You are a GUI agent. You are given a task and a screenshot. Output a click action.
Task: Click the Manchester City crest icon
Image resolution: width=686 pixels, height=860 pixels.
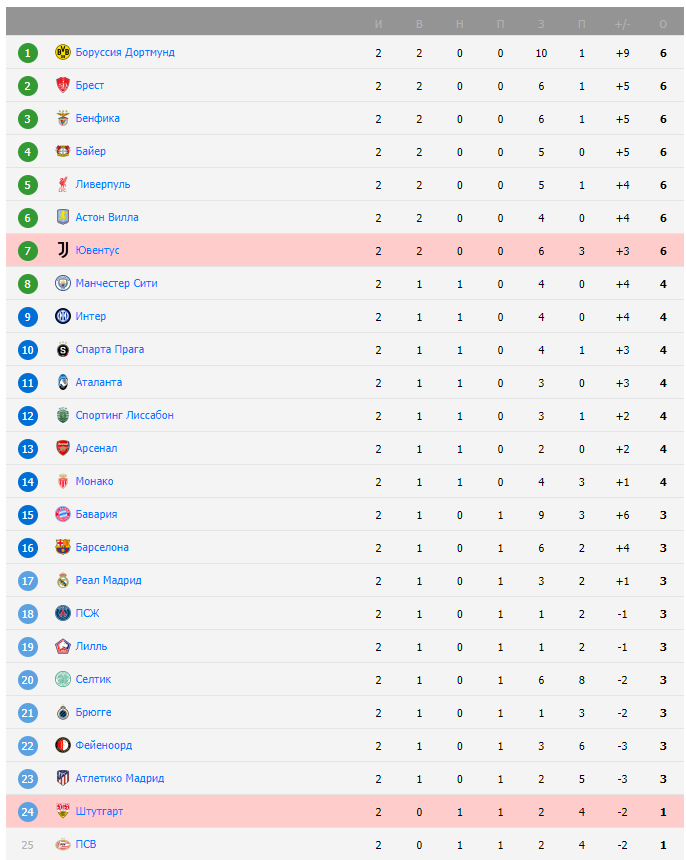[x=63, y=283]
